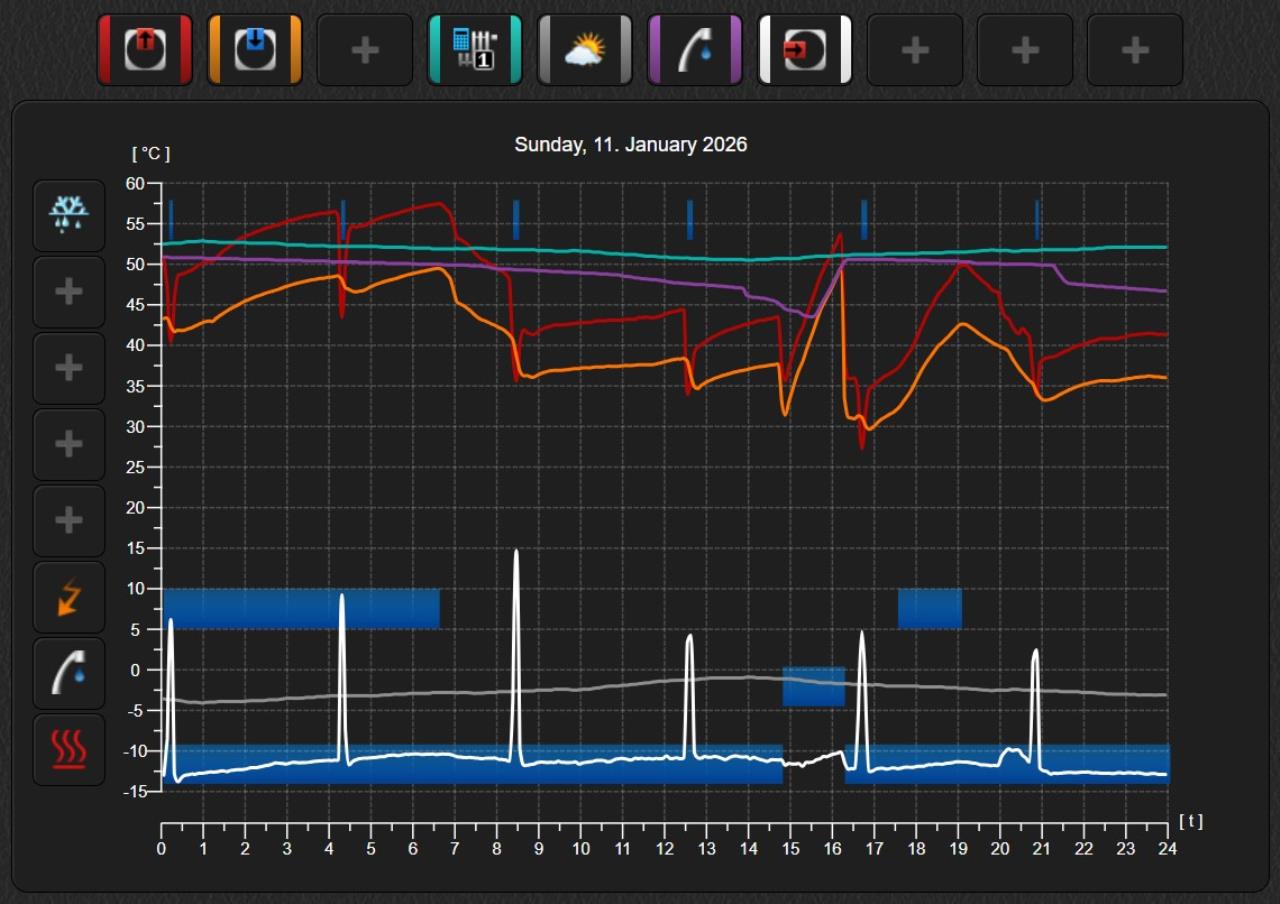Screen dimensions: 1280x904
Task: Click the tallest white spike near hour 8.5
Action: point(516,560)
